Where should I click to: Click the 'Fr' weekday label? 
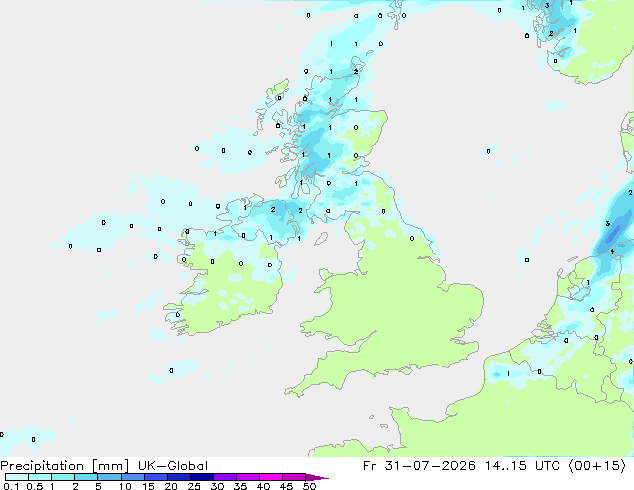pyautogui.click(x=370, y=466)
